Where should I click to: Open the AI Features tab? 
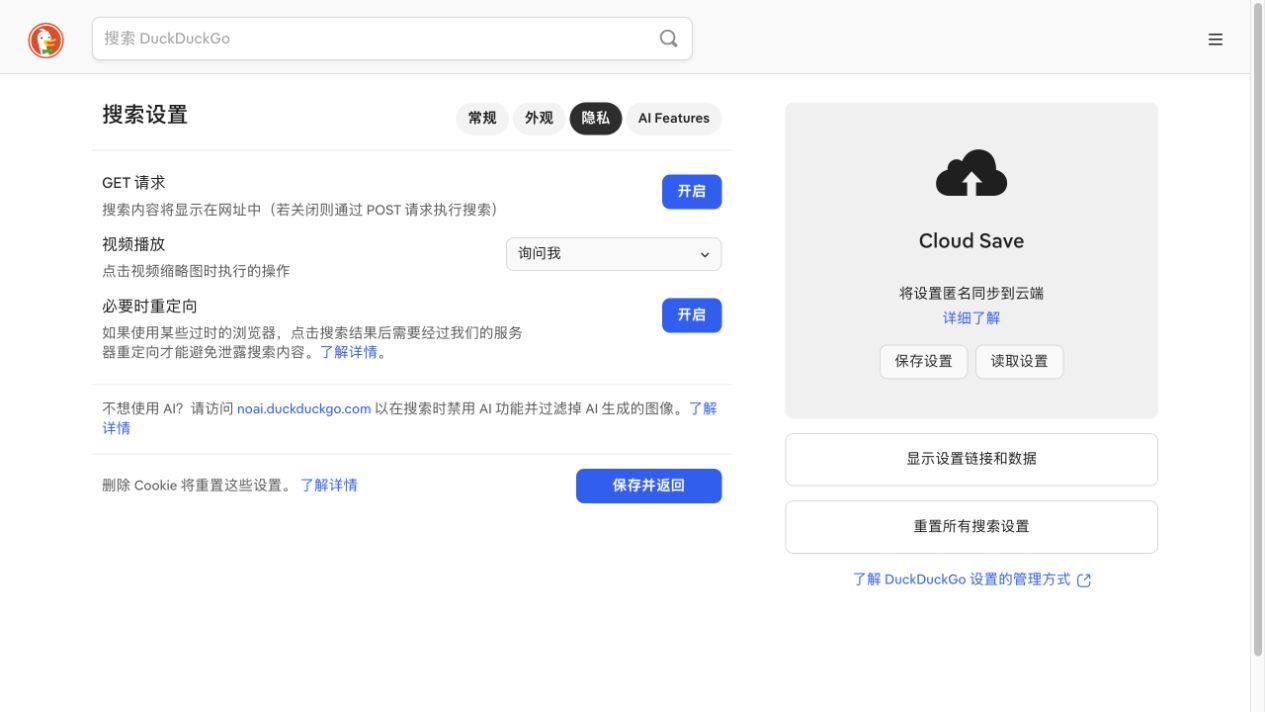pos(674,118)
